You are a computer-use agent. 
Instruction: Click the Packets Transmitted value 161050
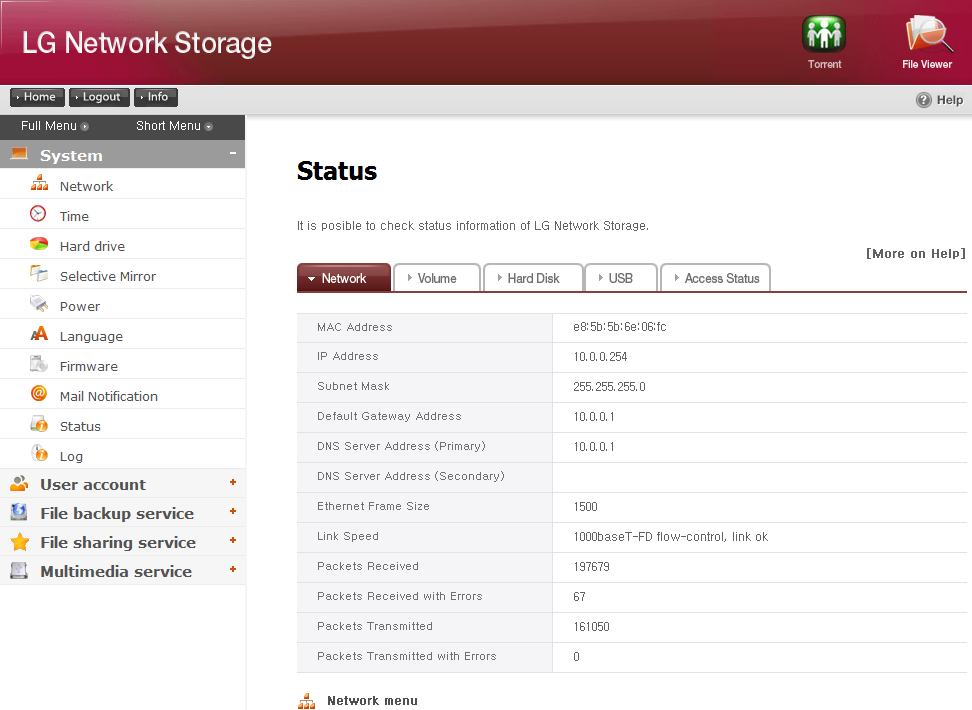[x=591, y=627]
